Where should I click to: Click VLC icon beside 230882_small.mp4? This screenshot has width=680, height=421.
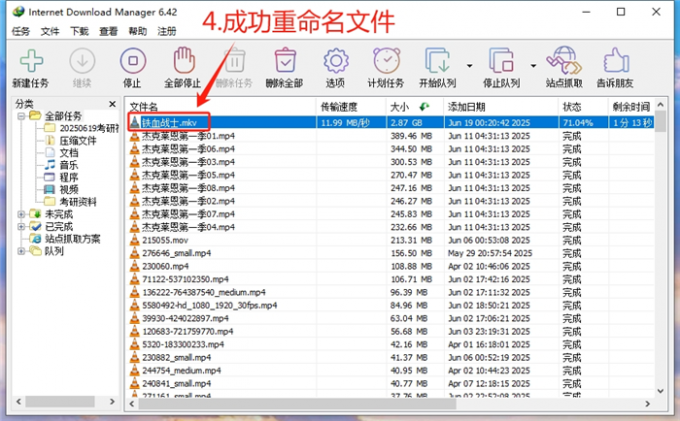134,357
